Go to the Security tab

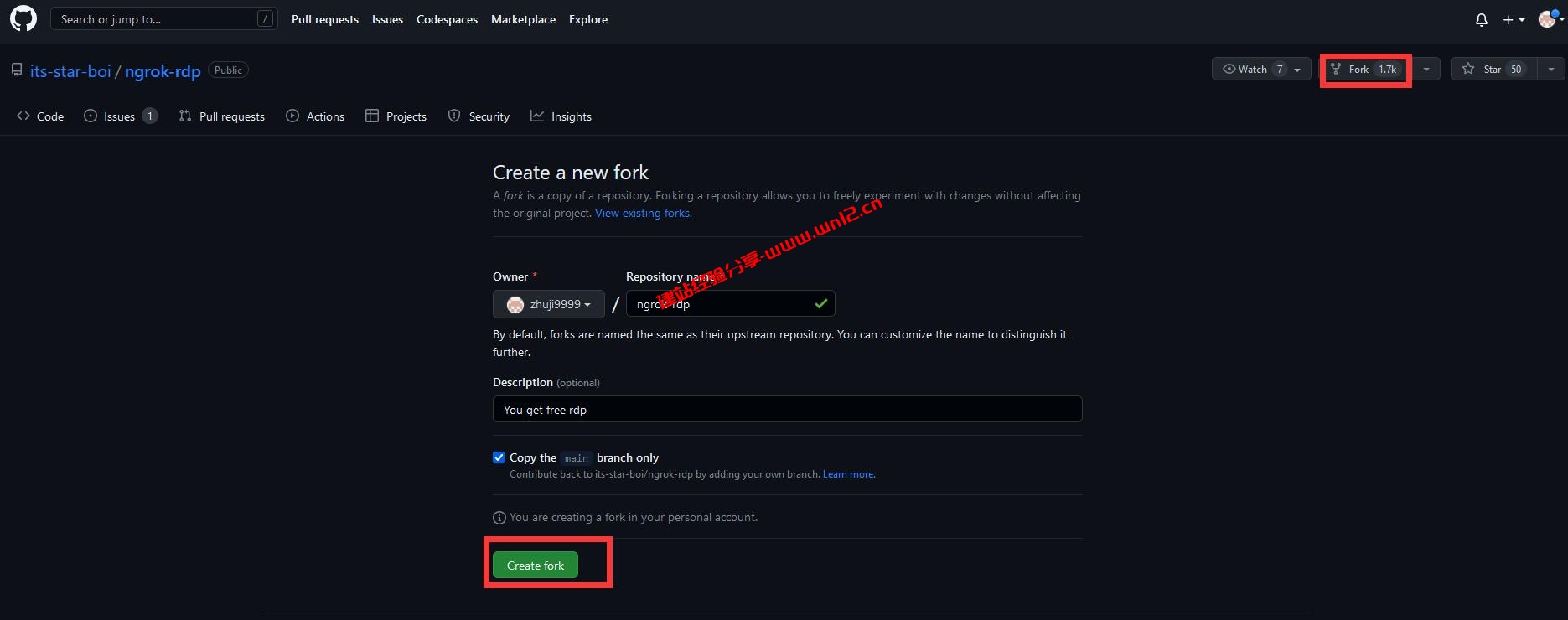479,116
